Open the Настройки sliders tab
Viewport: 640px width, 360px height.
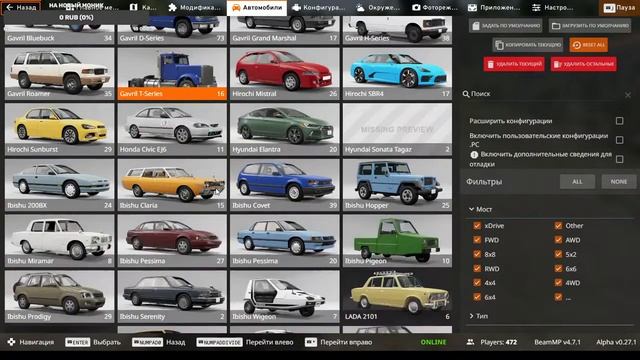point(553,7)
